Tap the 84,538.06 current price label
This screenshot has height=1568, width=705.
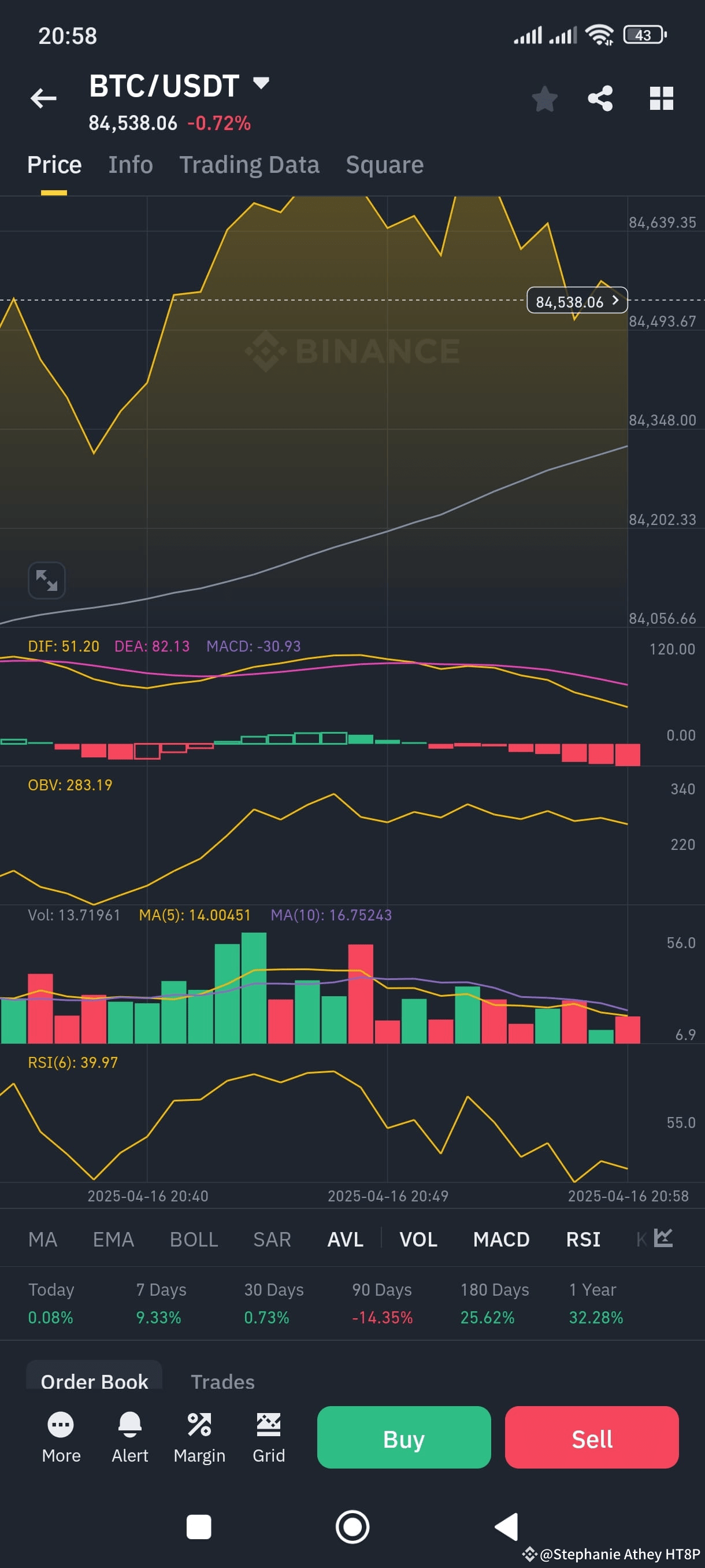[577, 301]
